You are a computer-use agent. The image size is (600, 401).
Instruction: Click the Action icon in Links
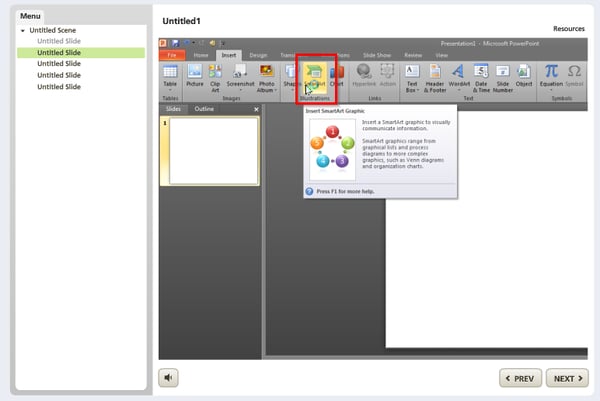[387, 72]
